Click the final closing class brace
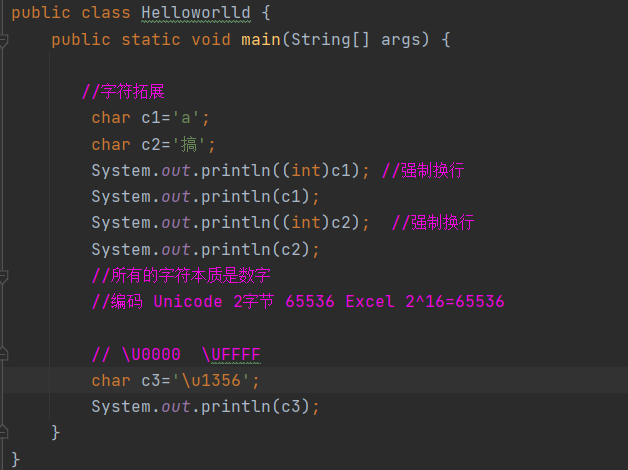The image size is (628, 470). pyautogui.click(x=15, y=459)
